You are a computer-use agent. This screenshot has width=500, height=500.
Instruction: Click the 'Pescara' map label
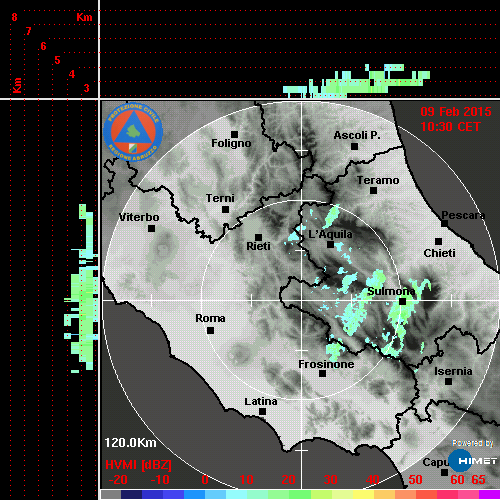(x=463, y=215)
